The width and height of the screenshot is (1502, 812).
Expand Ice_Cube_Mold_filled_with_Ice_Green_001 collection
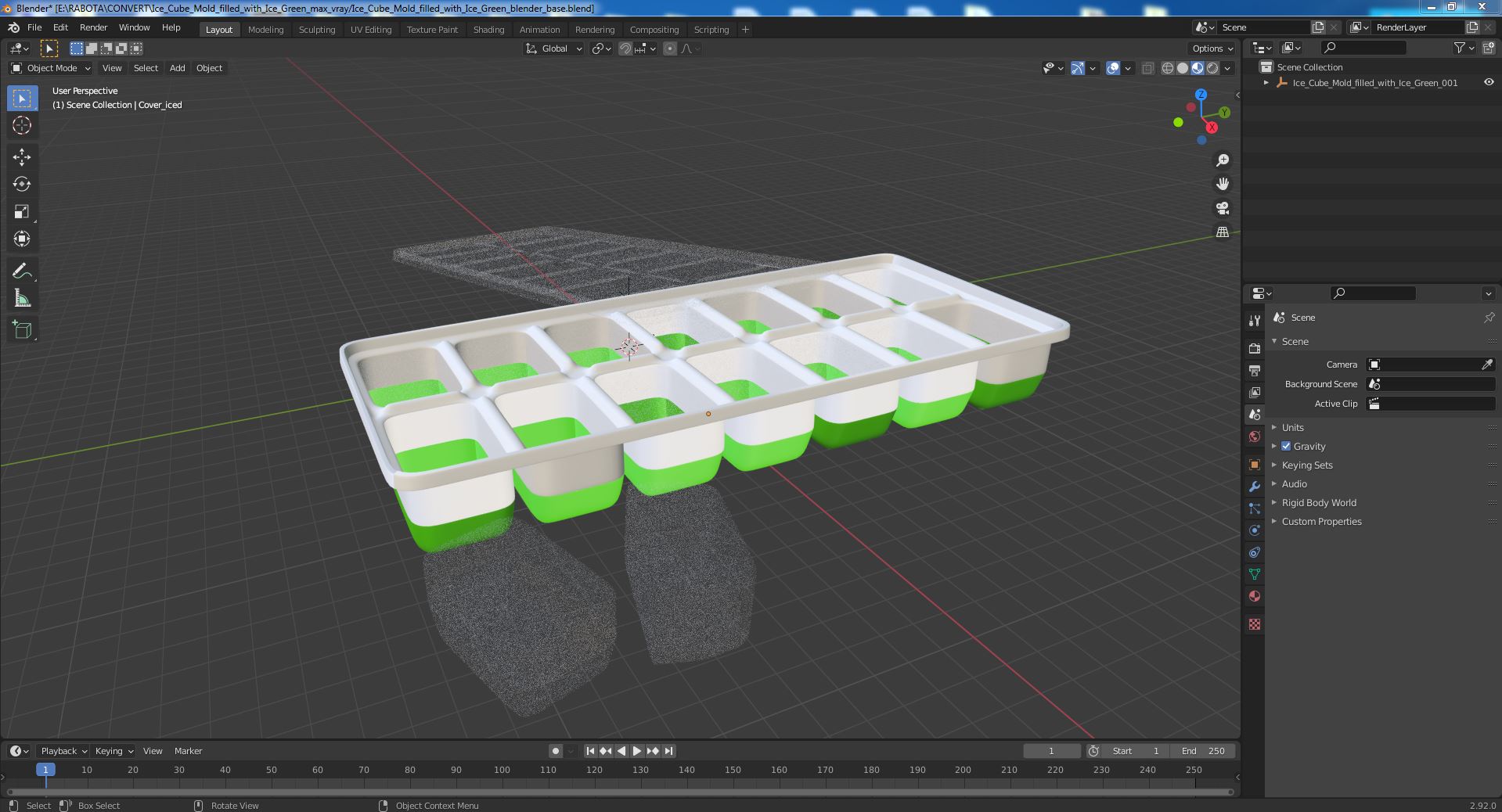click(1266, 83)
